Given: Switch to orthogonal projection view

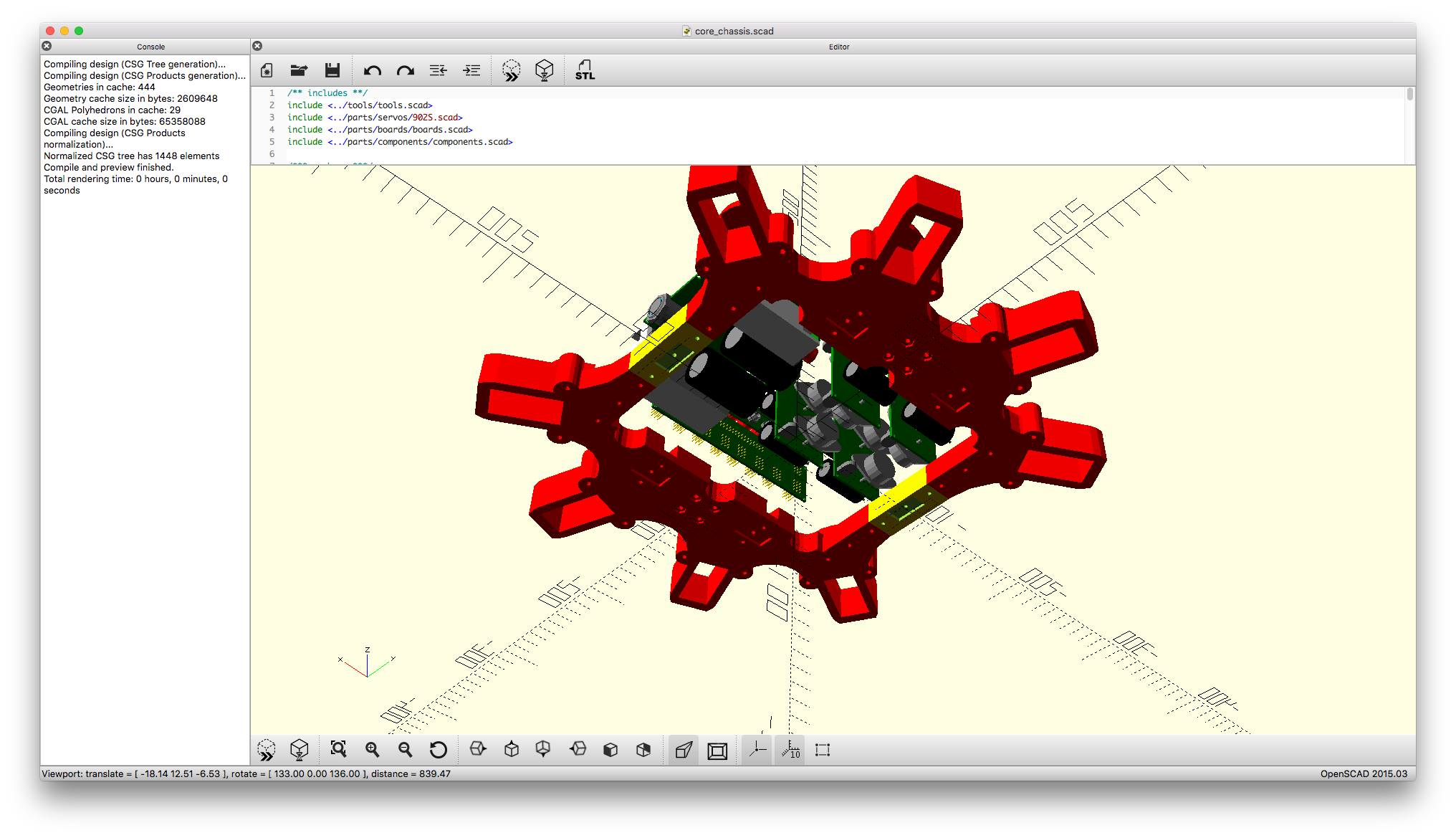Looking at the screenshot, I should (x=717, y=750).
